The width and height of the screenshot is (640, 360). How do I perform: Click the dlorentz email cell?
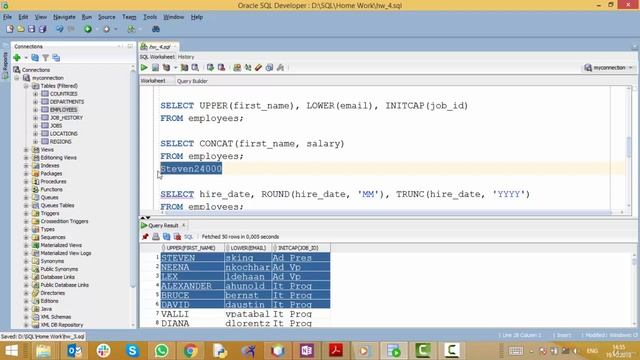point(247,323)
